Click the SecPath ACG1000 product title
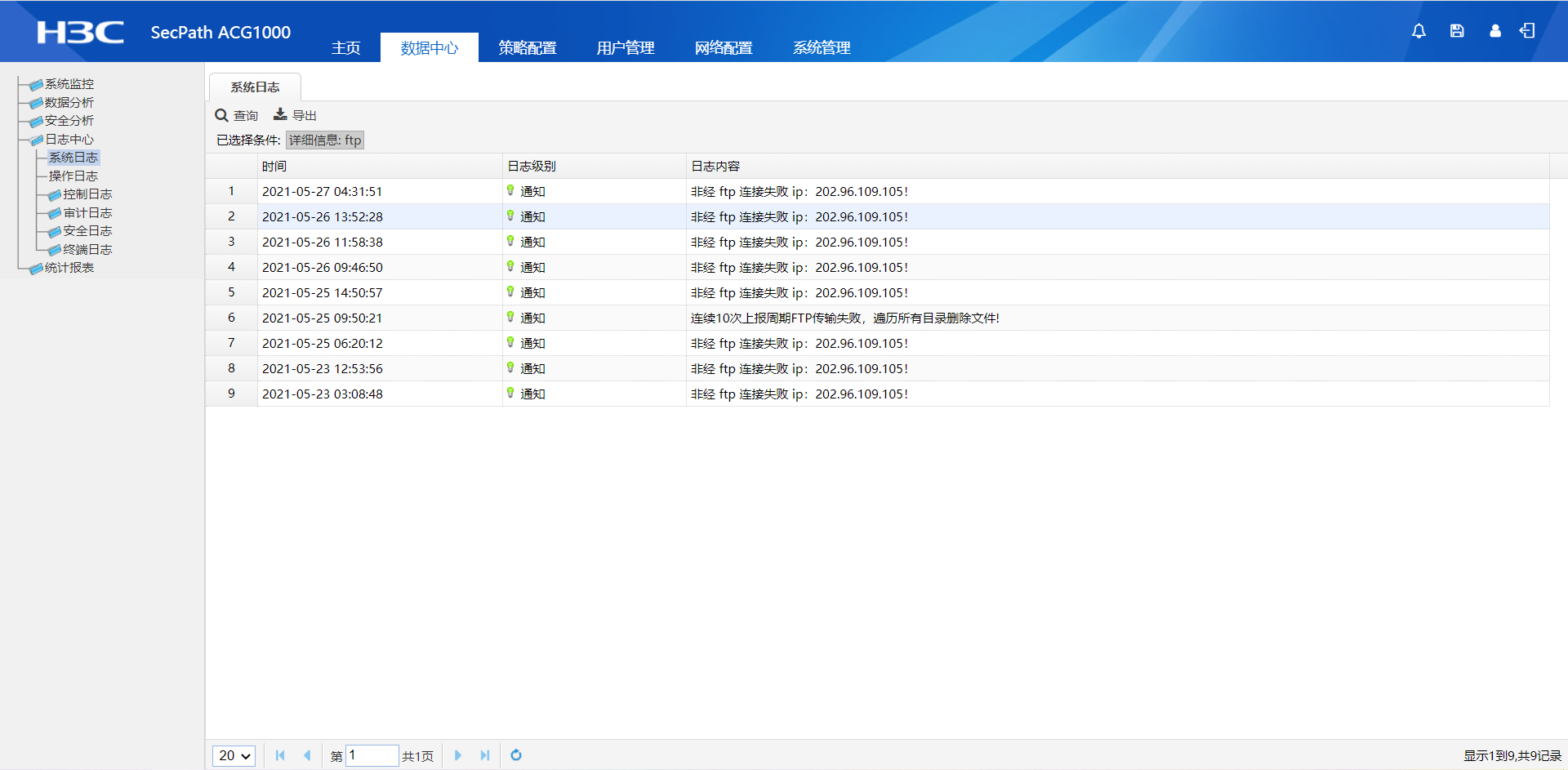Screen dimensions: 1568x770 point(220,33)
